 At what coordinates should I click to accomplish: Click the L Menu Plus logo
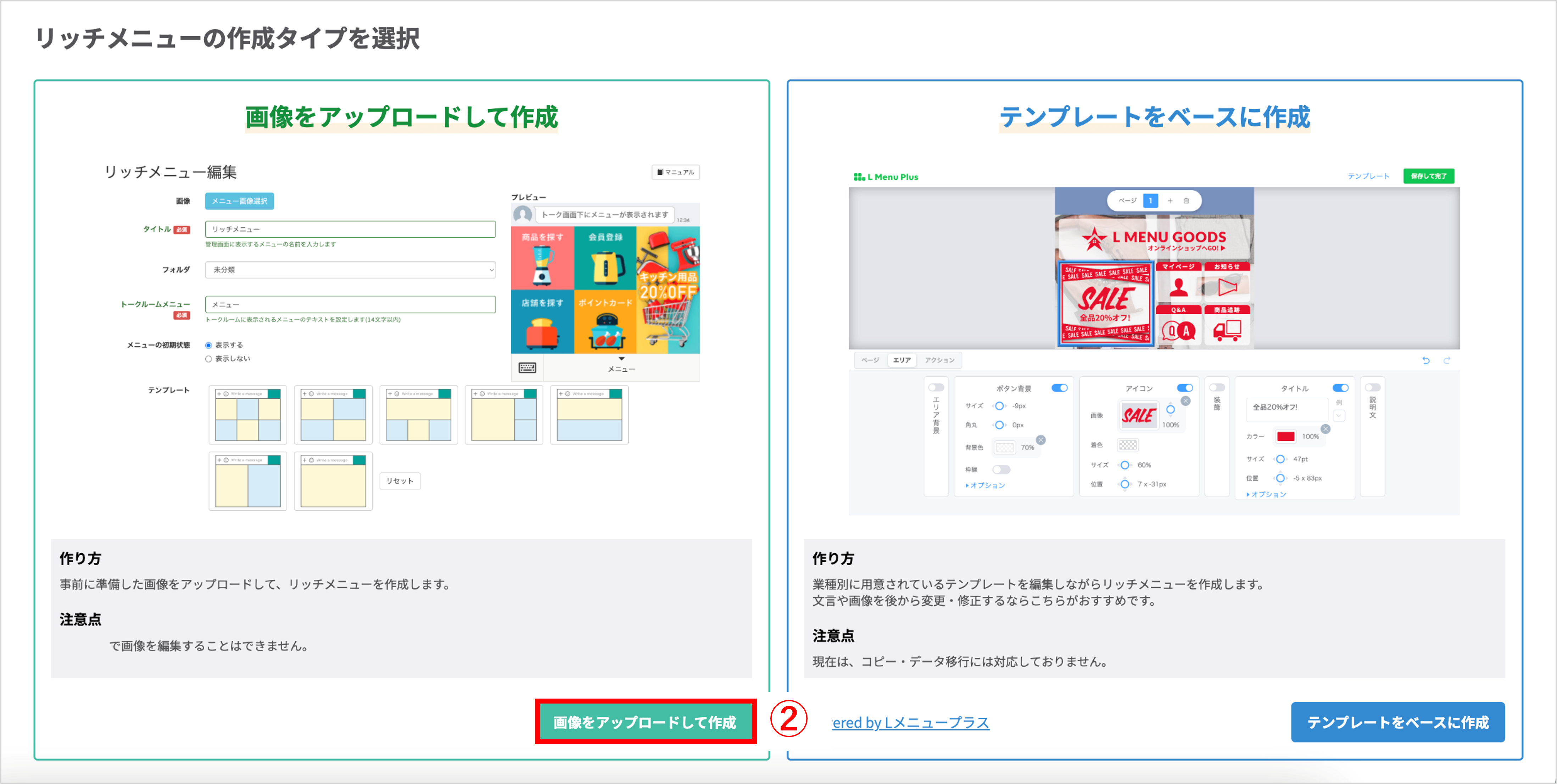point(886,177)
